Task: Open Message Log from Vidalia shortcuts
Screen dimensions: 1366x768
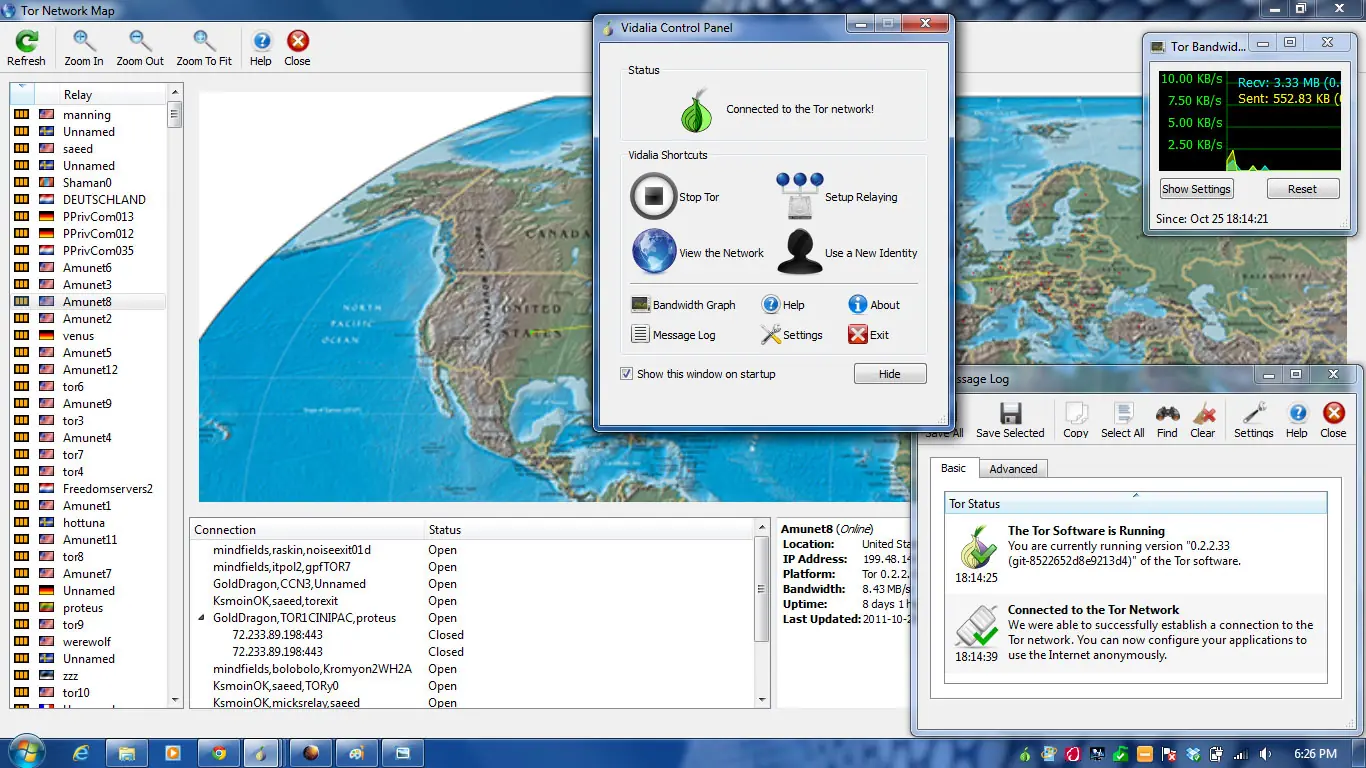Action: (673, 335)
